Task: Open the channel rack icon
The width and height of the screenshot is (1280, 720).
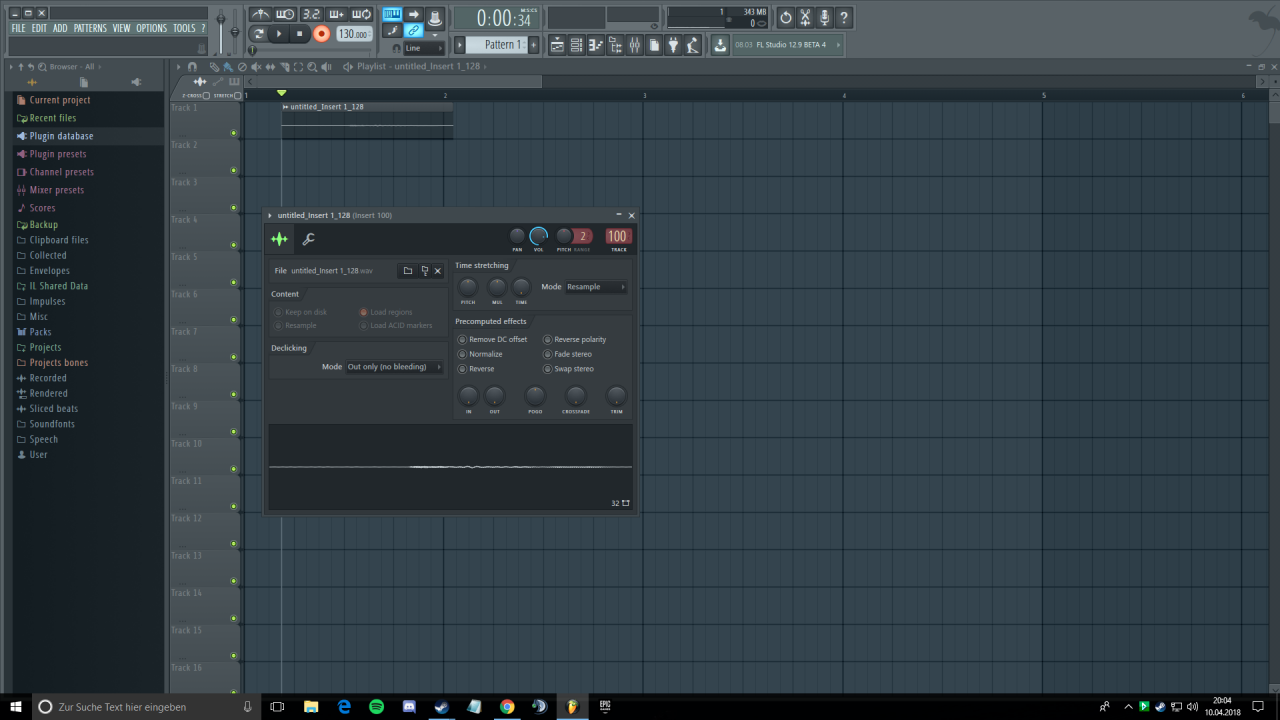Action: [x=577, y=45]
